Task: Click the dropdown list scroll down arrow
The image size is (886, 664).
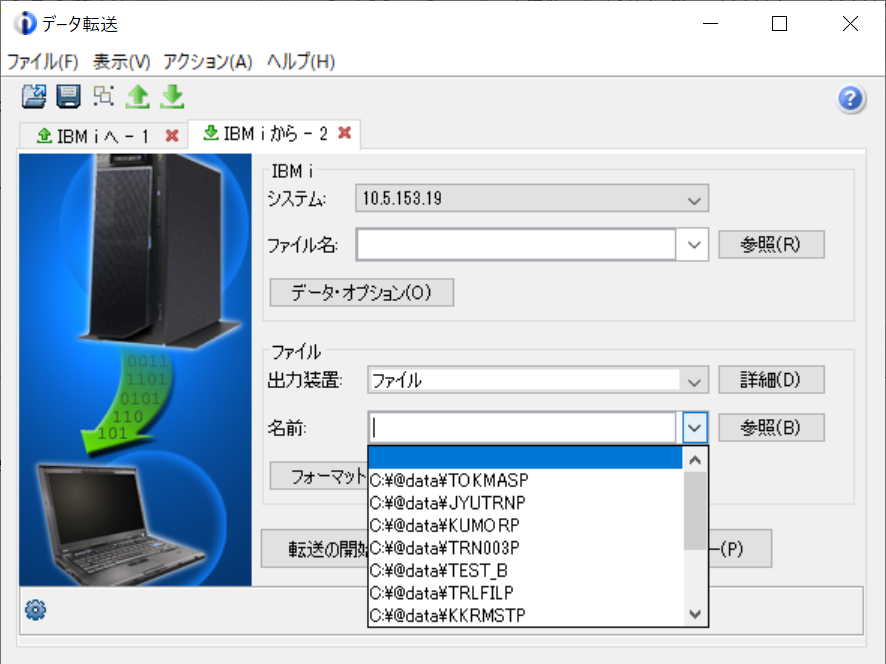Action: point(695,614)
